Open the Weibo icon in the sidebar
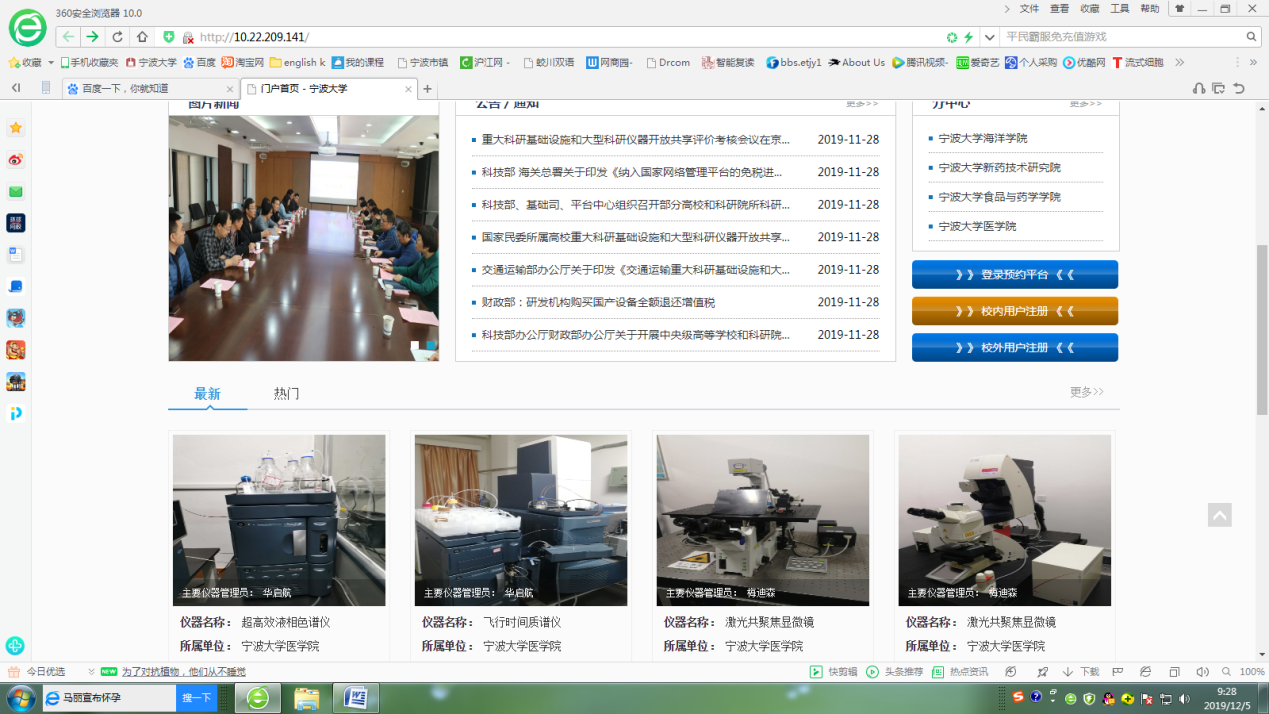This screenshot has height=714, width=1269. click(x=15, y=160)
